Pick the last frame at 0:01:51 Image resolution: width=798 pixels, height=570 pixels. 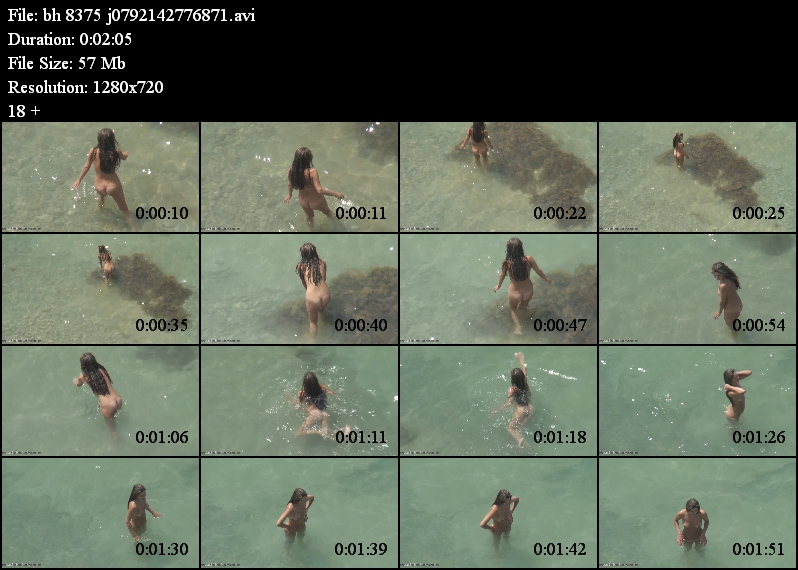coord(698,512)
